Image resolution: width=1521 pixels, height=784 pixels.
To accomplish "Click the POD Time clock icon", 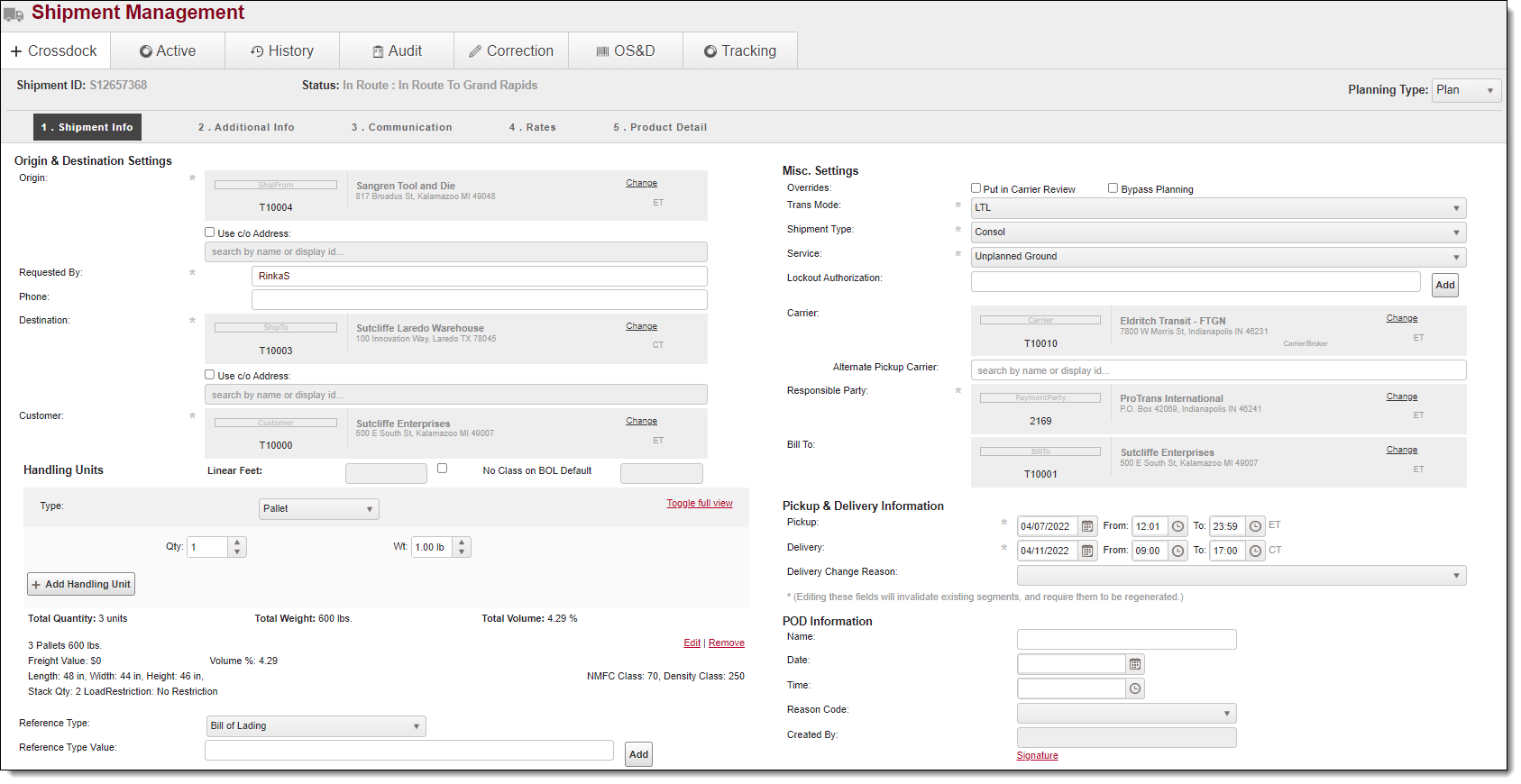I will (x=1135, y=688).
